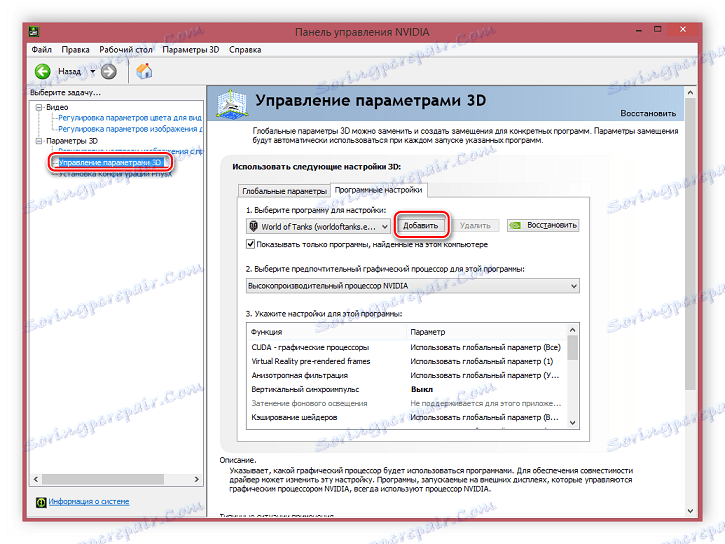Click the Добавить button

tap(420, 226)
